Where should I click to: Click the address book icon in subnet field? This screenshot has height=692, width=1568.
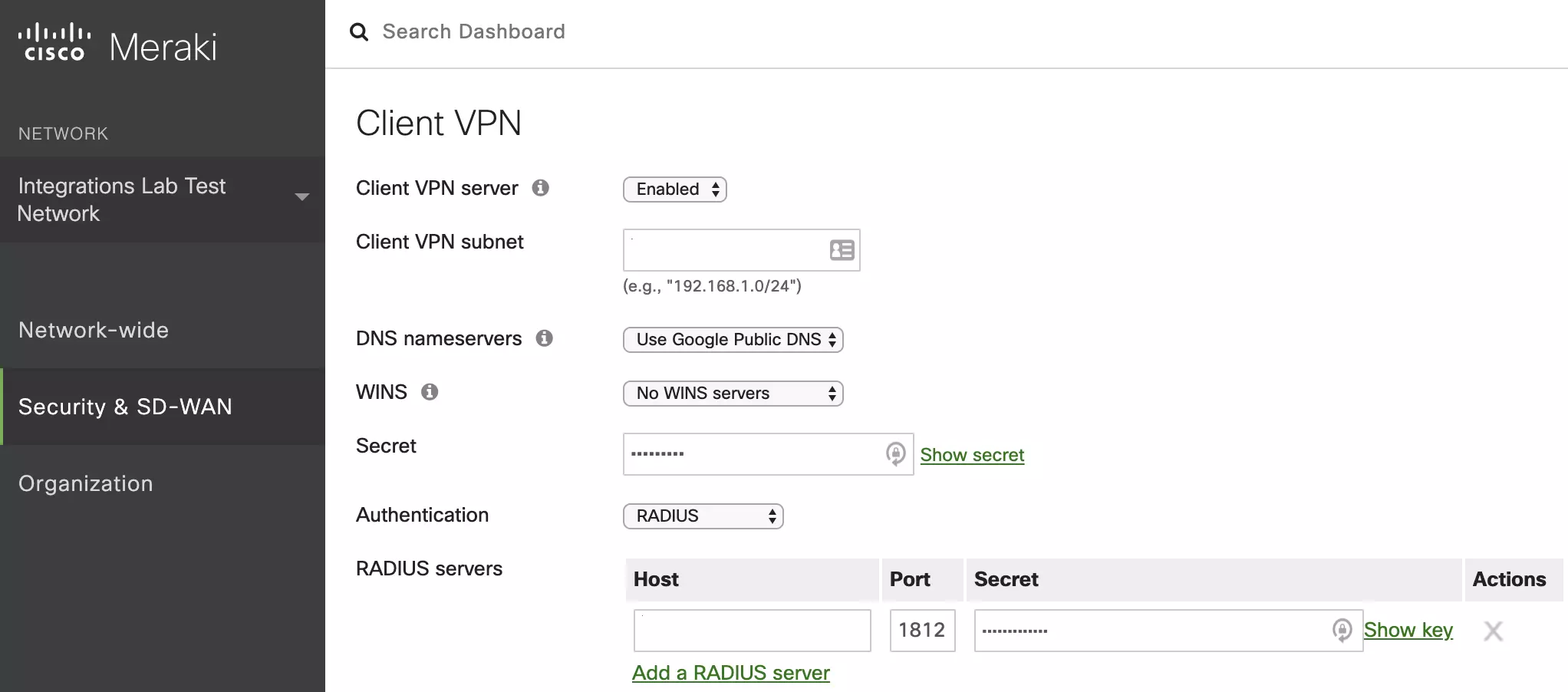pos(842,250)
